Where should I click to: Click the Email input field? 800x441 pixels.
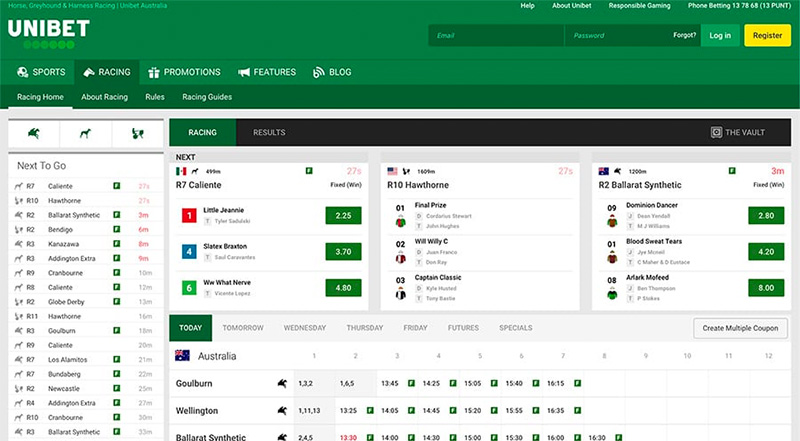(x=495, y=35)
